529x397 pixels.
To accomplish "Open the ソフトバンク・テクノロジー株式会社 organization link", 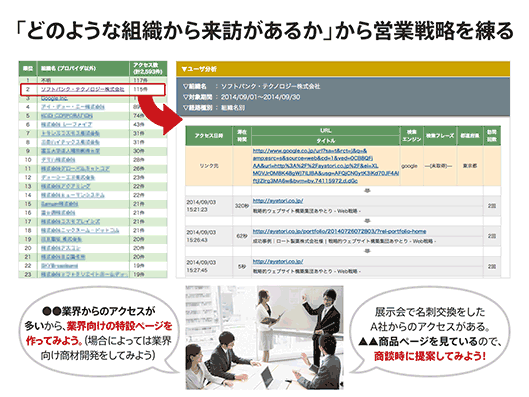I will point(83,89).
